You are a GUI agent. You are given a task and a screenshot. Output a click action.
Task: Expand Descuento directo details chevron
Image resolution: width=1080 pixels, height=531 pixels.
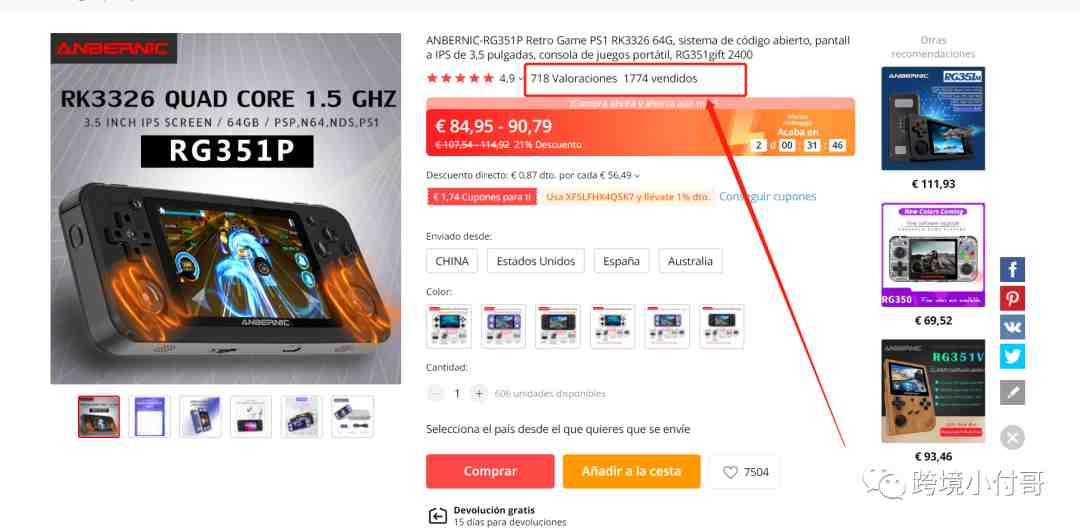(x=636, y=176)
